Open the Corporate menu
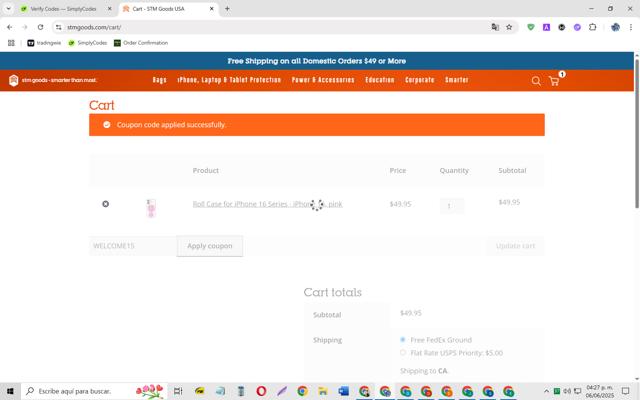This screenshot has width=640, height=400. [420, 80]
